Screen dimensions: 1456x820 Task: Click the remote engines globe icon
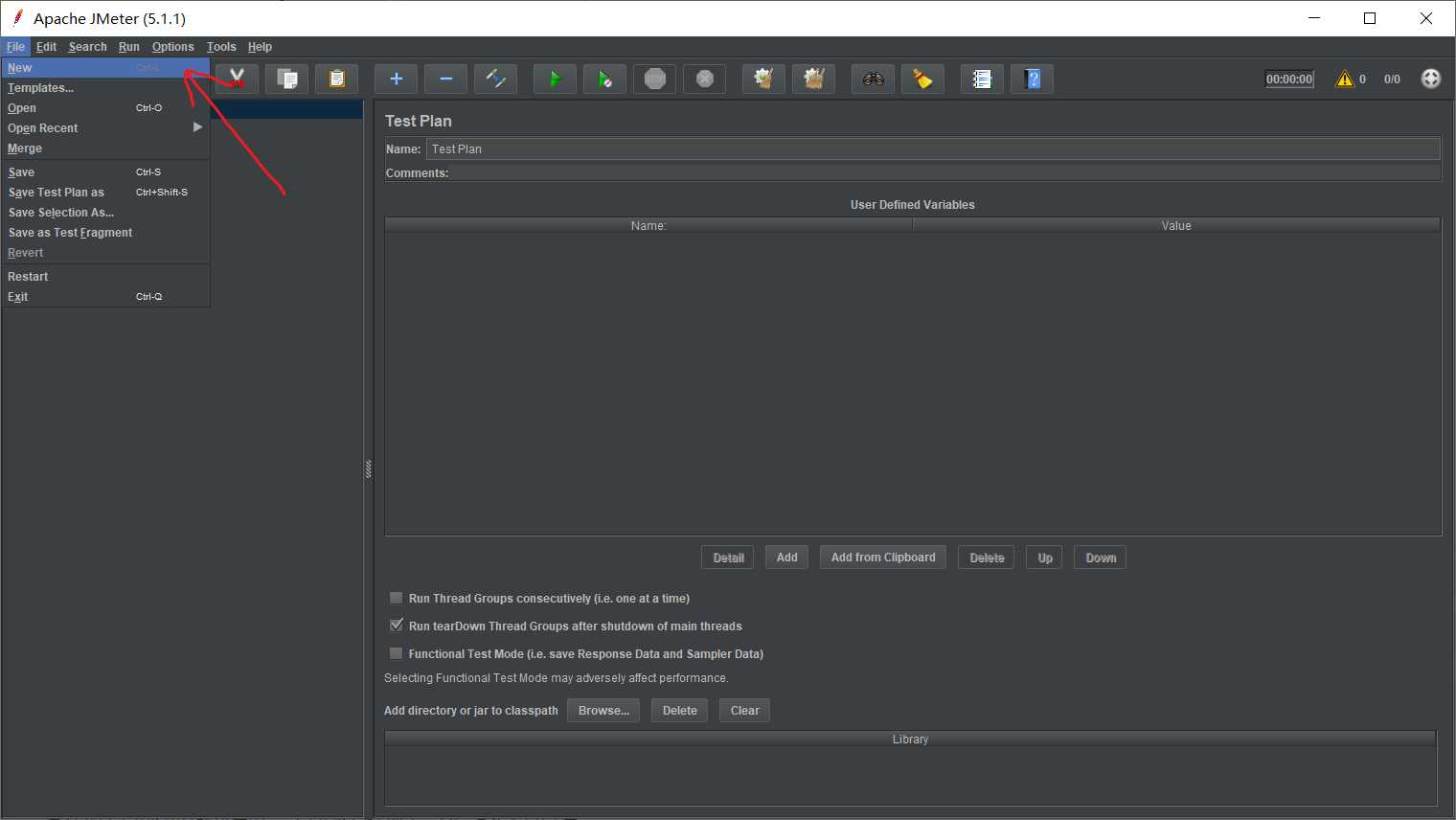coord(1430,79)
